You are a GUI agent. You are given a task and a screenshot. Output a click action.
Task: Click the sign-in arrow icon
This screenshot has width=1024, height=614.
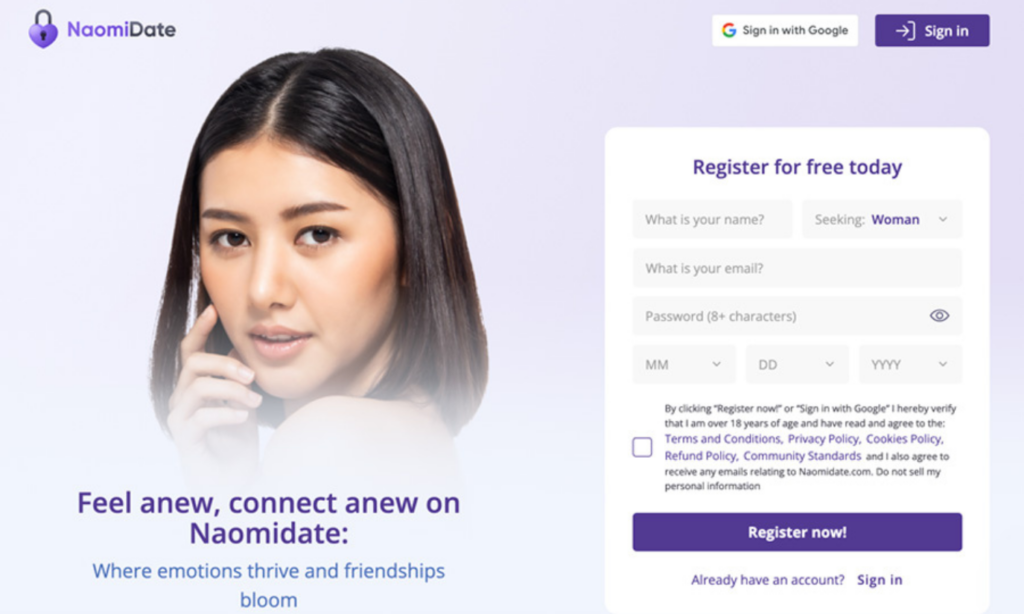(905, 31)
